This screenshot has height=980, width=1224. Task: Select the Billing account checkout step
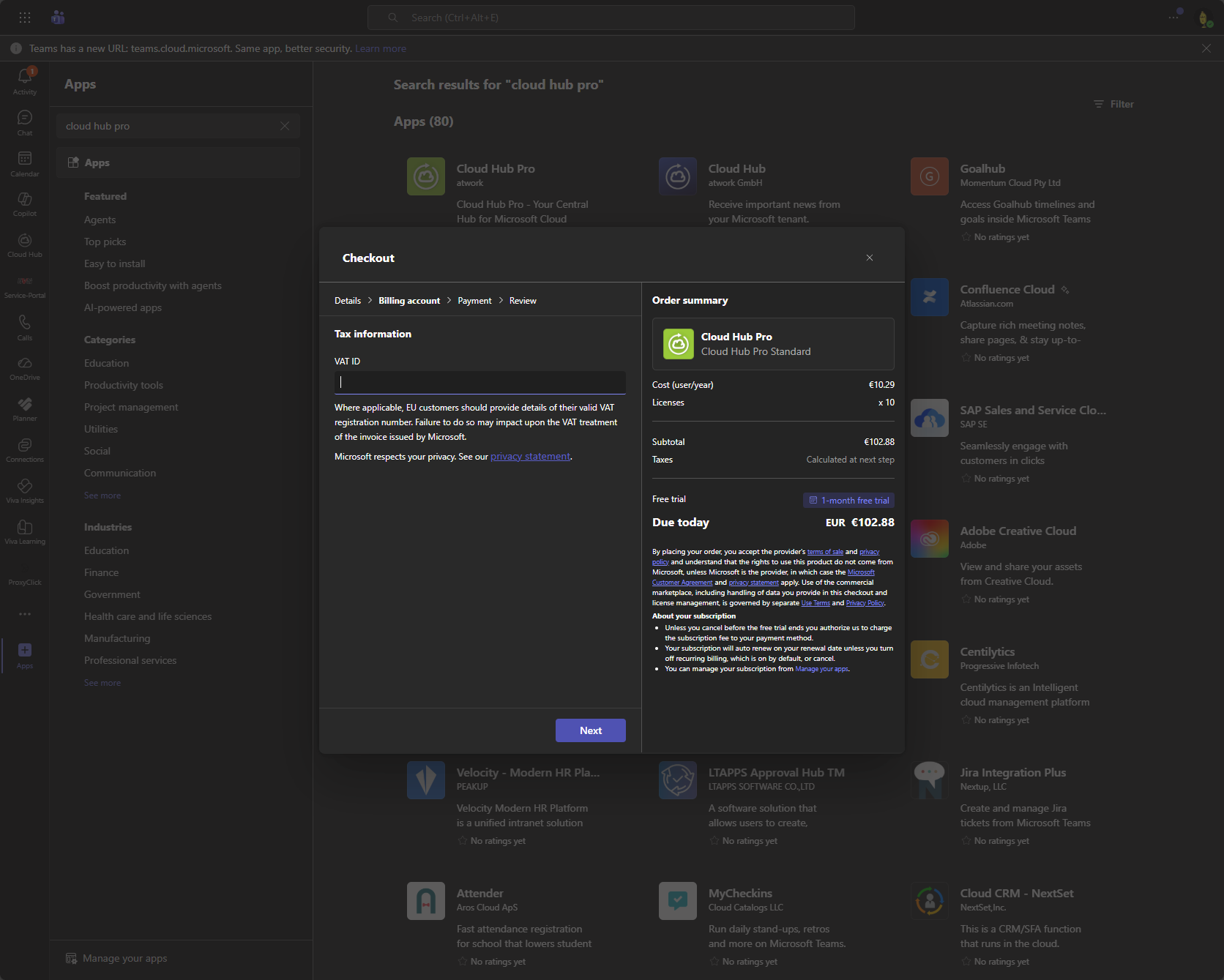(x=409, y=301)
